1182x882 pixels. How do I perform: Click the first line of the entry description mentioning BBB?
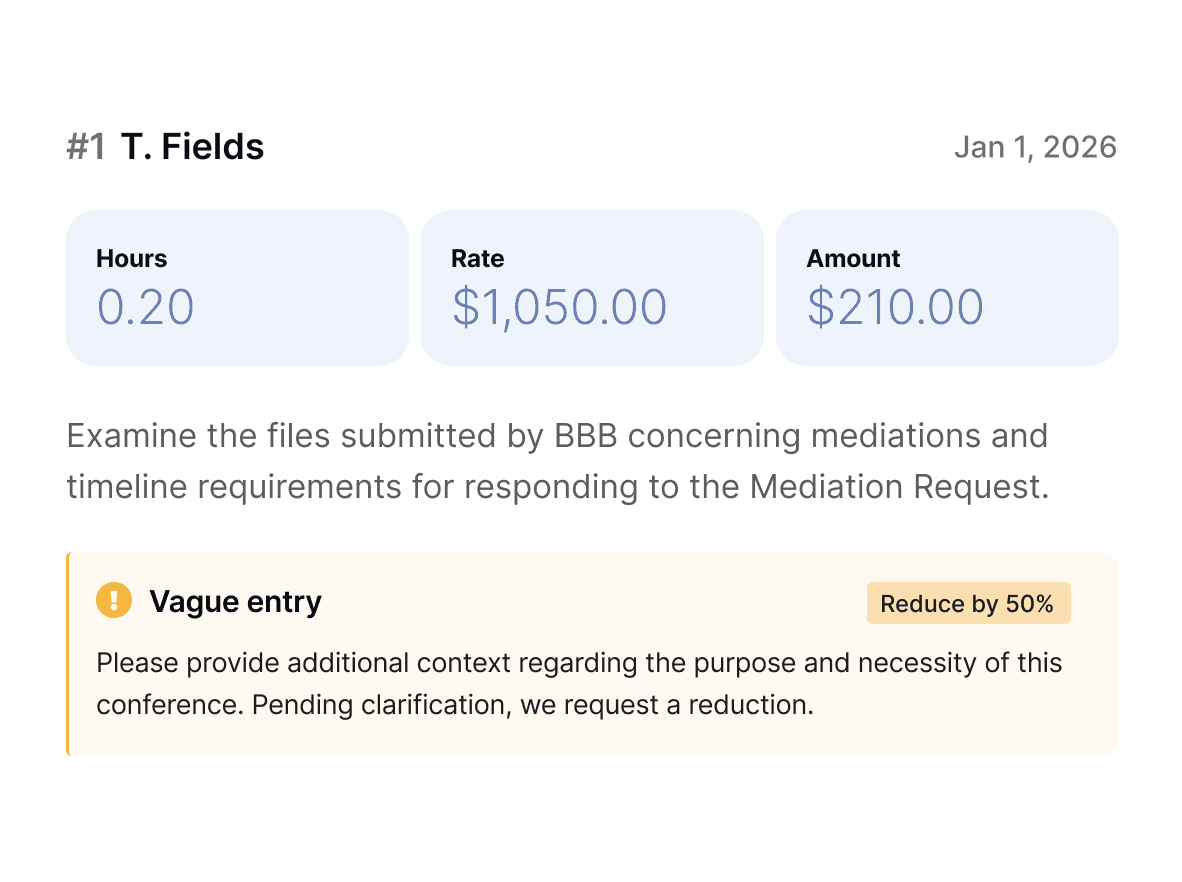(x=557, y=436)
